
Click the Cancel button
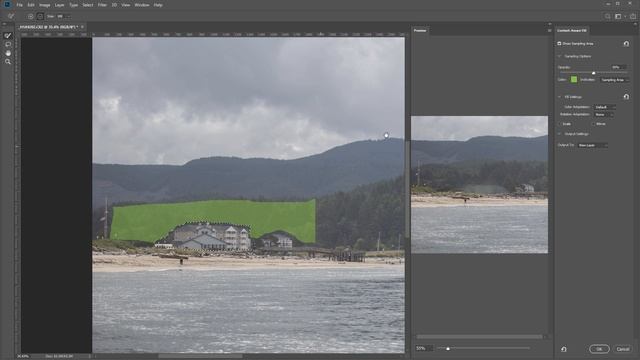tap(622, 349)
